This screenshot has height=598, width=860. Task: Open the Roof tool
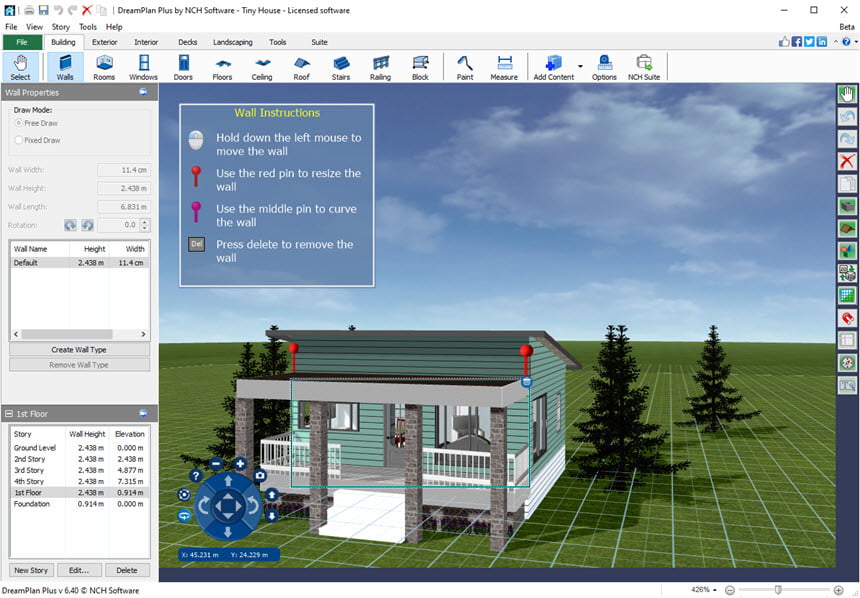click(x=301, y=67)
